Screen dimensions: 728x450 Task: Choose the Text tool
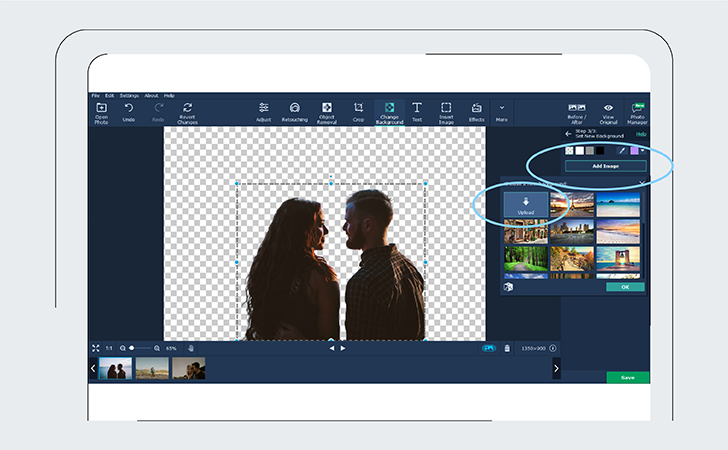(416, 108)
